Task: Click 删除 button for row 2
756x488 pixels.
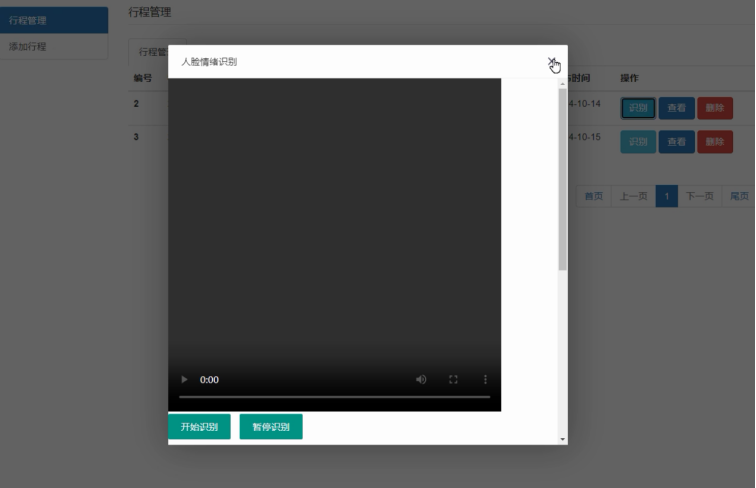Action: pos(715,108)
